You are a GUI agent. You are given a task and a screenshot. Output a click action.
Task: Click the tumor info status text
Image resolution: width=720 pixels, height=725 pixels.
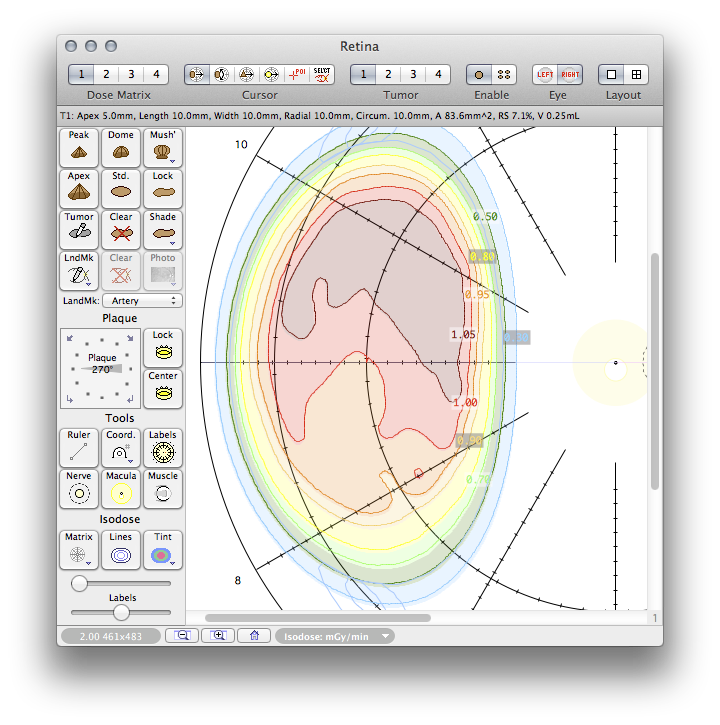[x=320, y=116]
